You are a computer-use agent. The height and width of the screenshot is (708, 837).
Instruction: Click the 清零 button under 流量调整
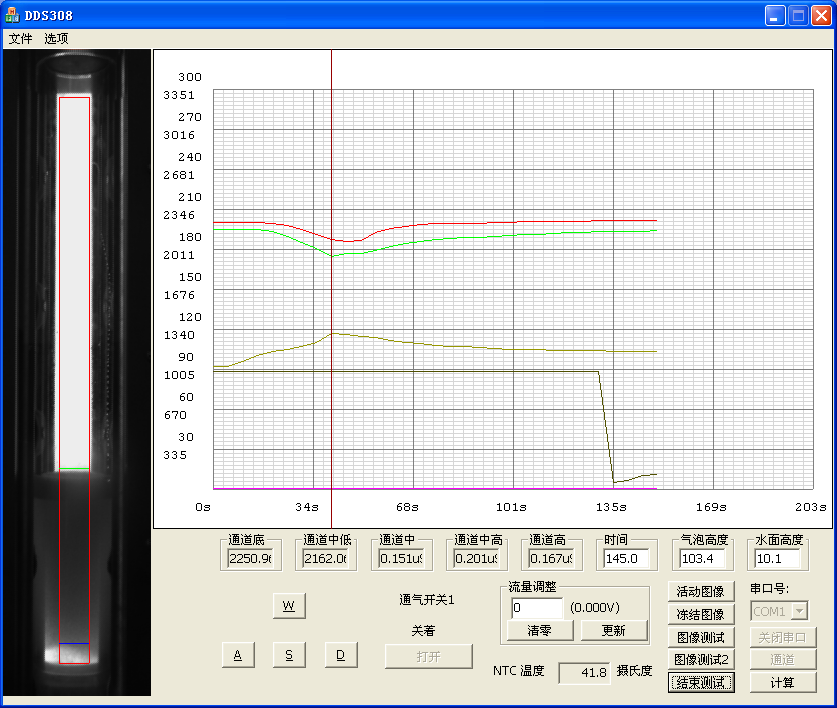pyautogui.click(x=538, y=630)
